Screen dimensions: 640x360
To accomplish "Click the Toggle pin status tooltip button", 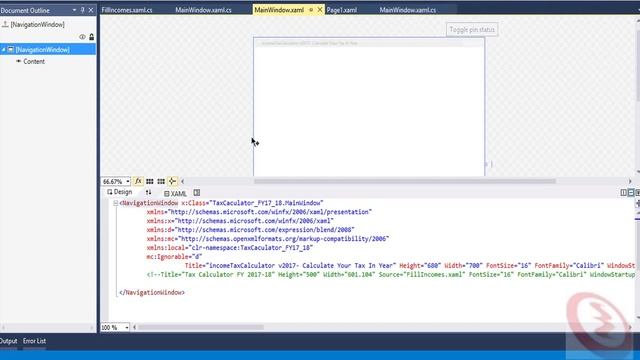I will [472, 29].
